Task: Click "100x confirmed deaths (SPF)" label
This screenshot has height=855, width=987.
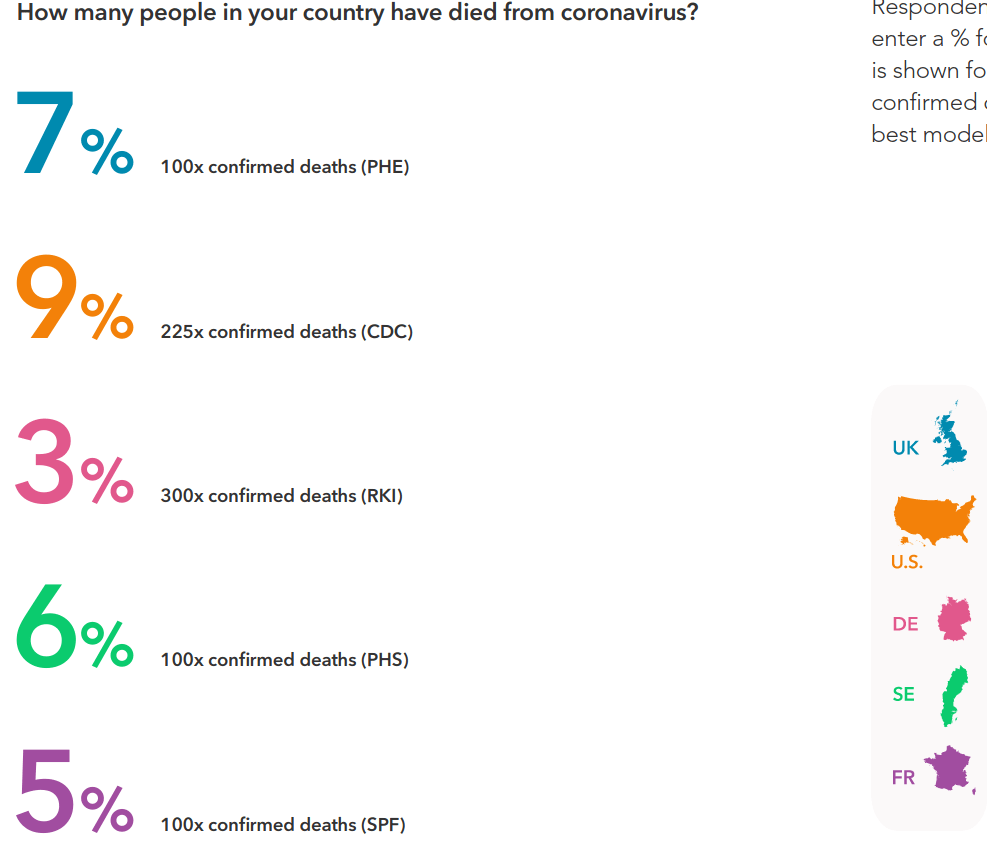Action: click(283, 824)
